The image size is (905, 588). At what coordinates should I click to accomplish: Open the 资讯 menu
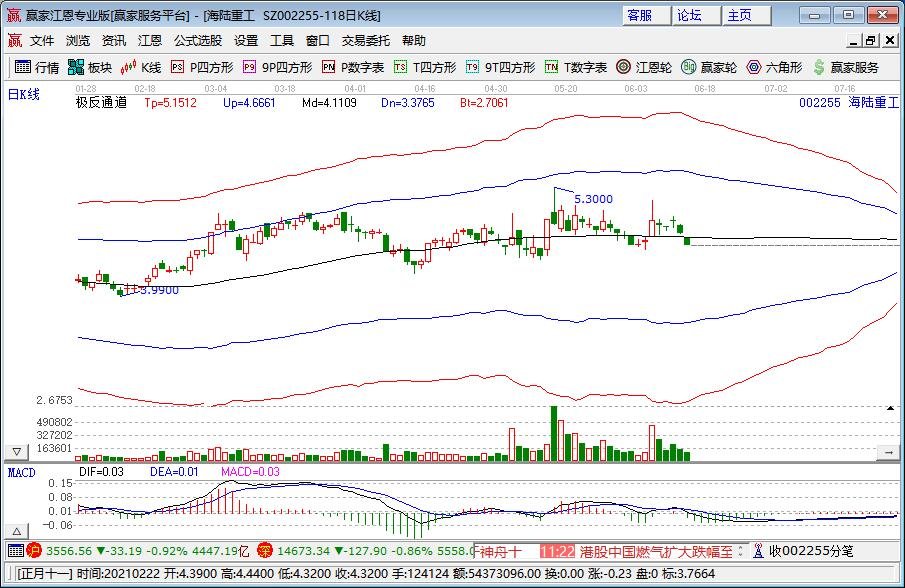point(114,40)
